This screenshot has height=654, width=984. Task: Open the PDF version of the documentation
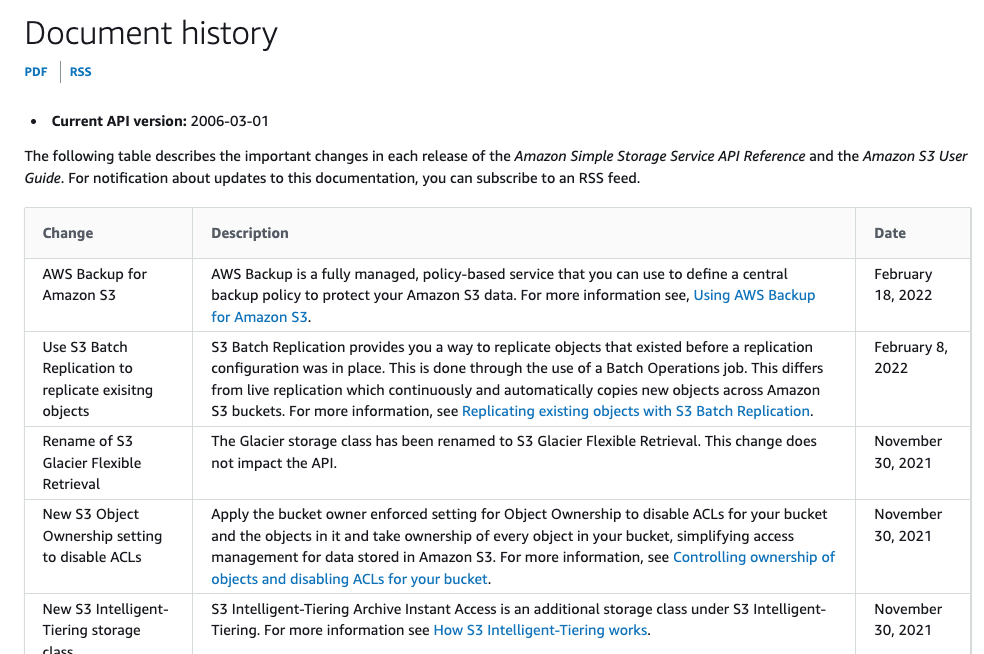click(36, 71)
